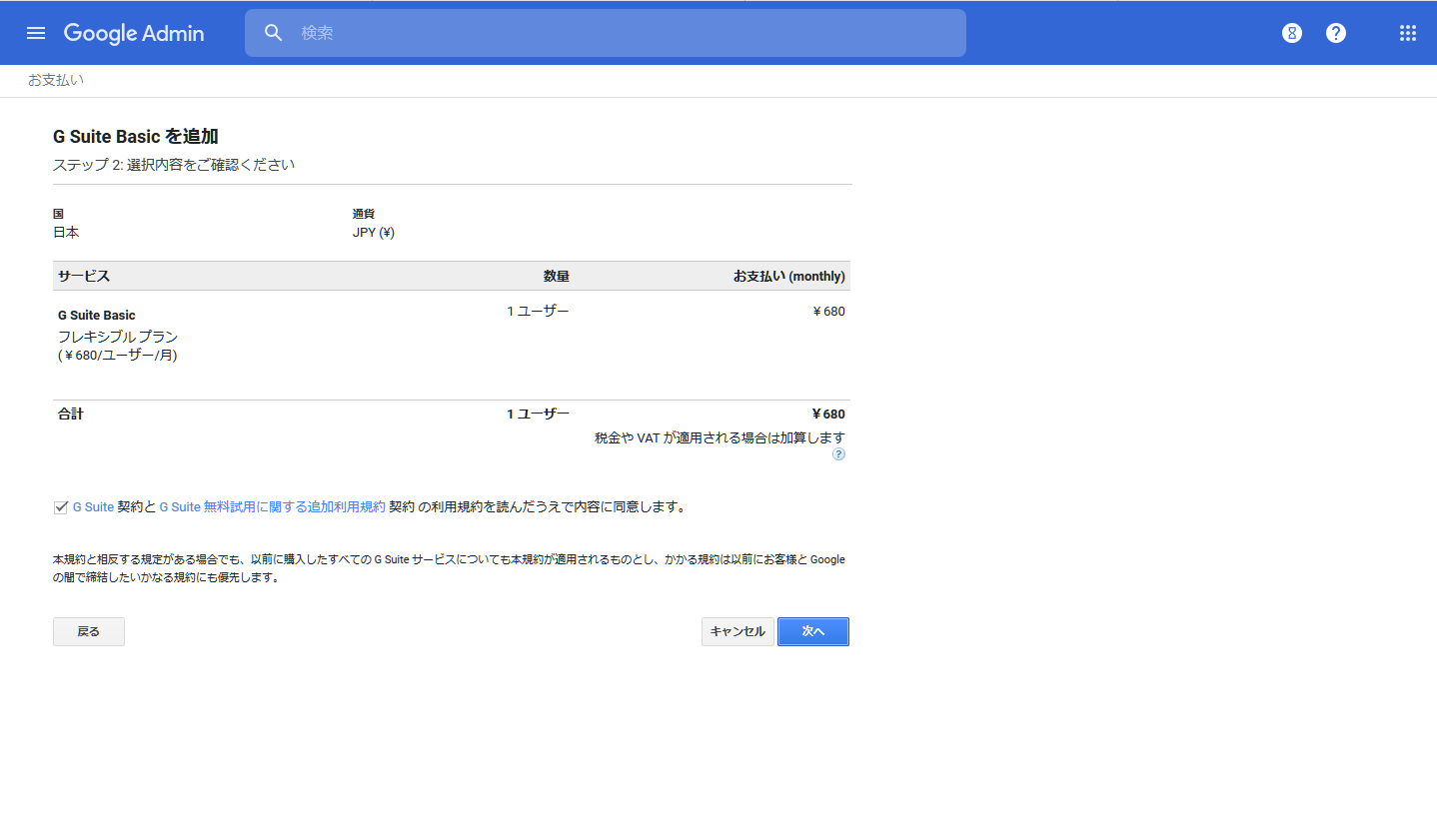
Task: Click the フレキシブル プラン text
Action: pos(118,337)
